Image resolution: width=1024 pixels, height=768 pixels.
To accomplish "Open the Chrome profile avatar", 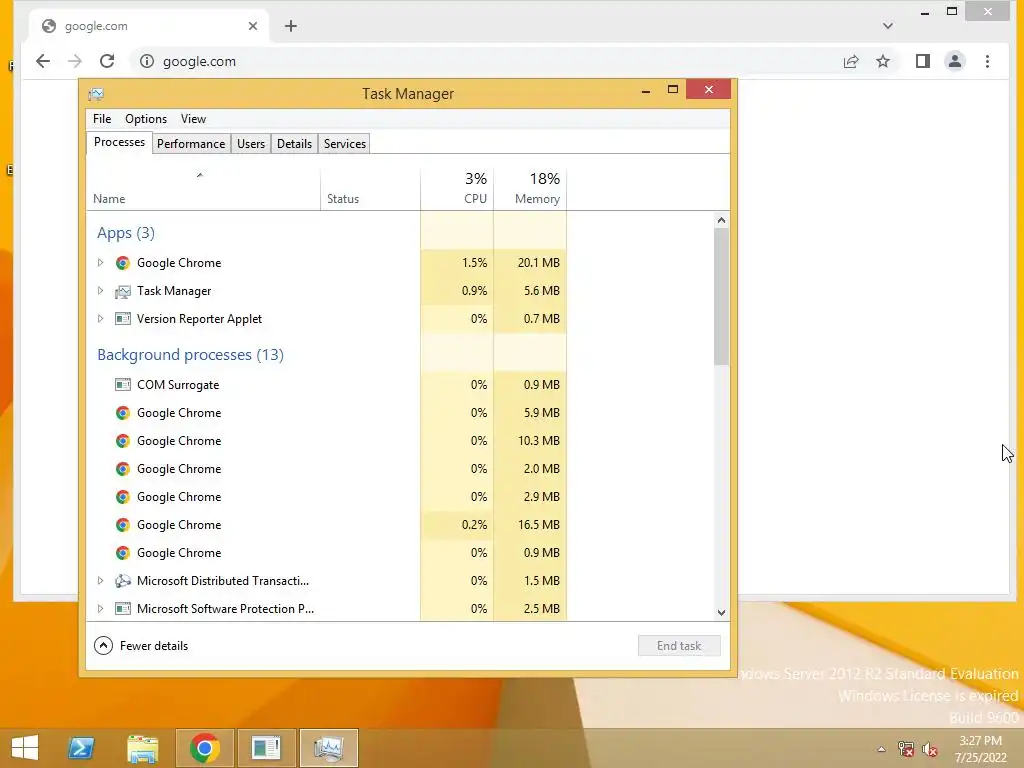I will coord(955,61).
